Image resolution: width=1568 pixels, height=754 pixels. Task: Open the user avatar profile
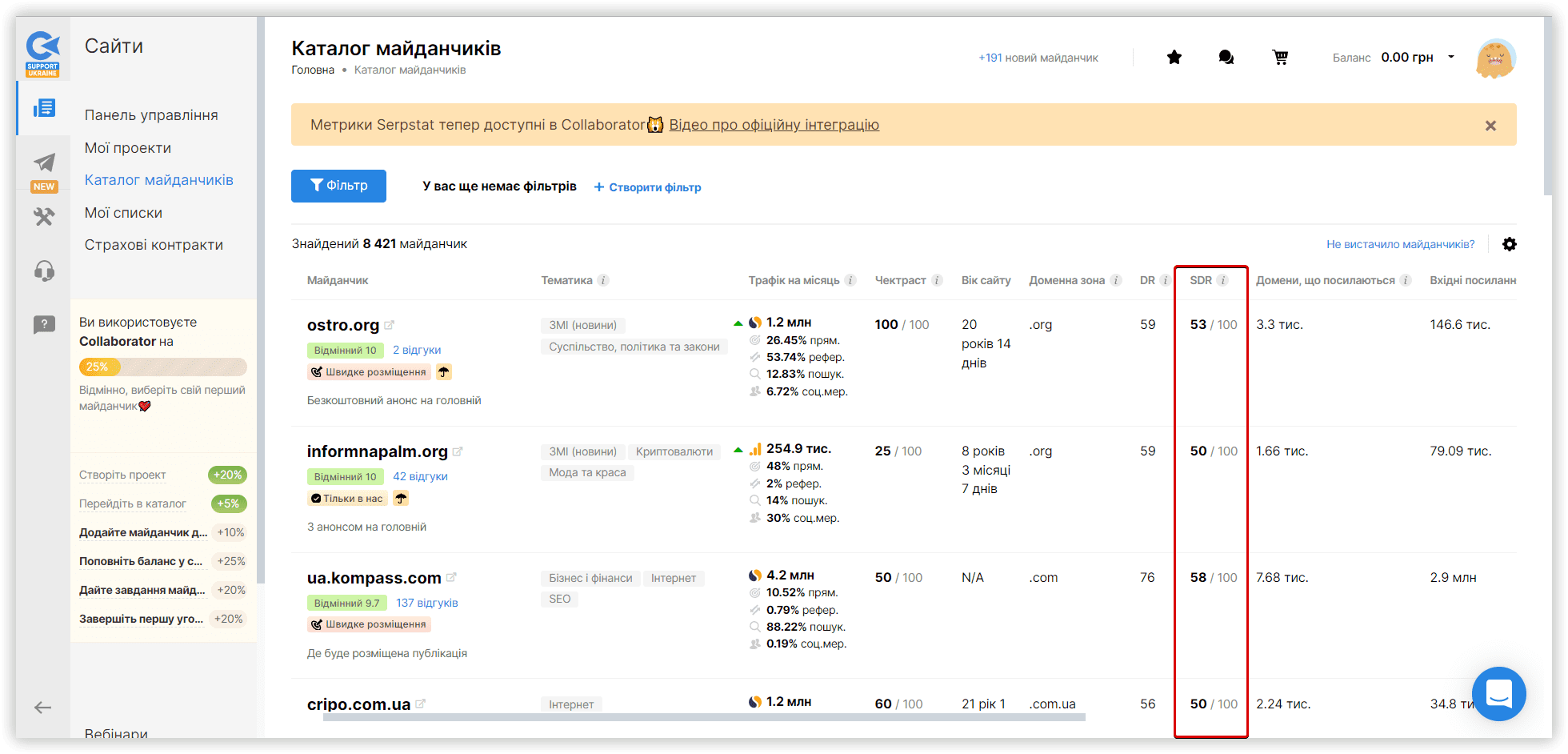[x=1496, y=58]
